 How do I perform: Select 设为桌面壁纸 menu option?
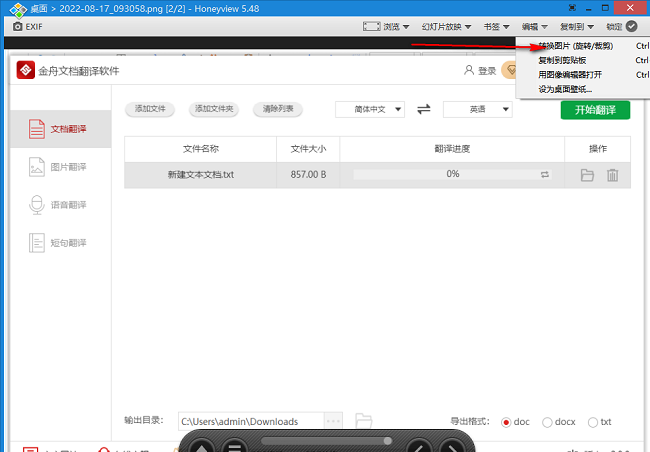click(565, 89)
